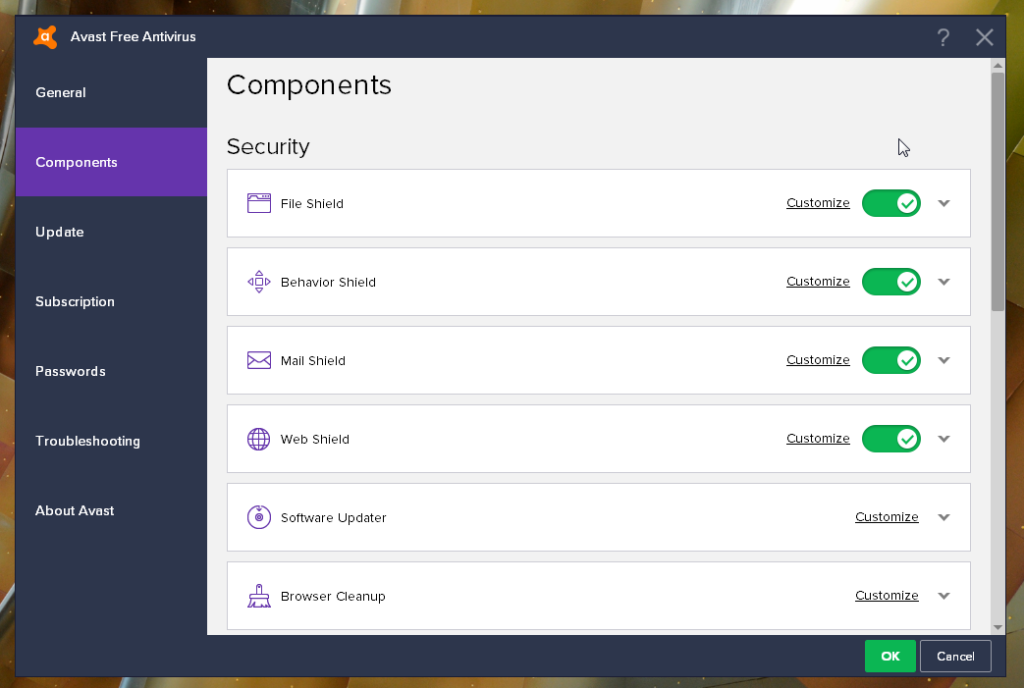The height and width of the screenshot is (688, 1024).
Task: Toggle the Mail Shield switch off
Action: pyautogui.click(x=891, y=360)
